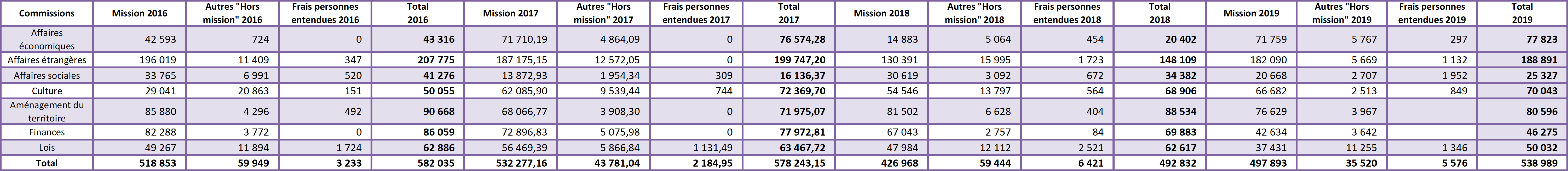
Task: Select the Culture row label
Action: click(x=47, y=91)
